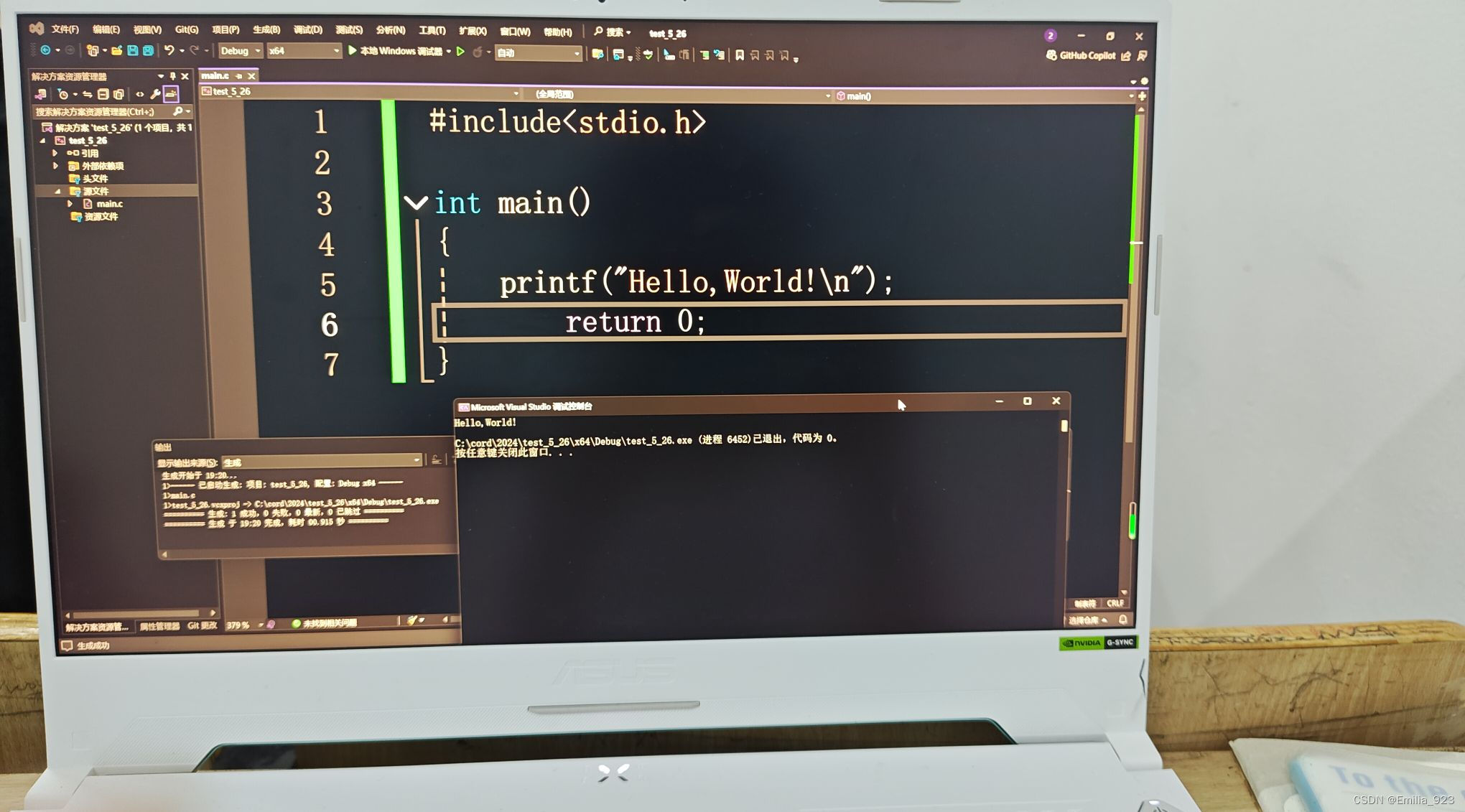1465x812 pixels.
Task: Open the GitHub Copilot badge
Action: (x=1081, y=55)
